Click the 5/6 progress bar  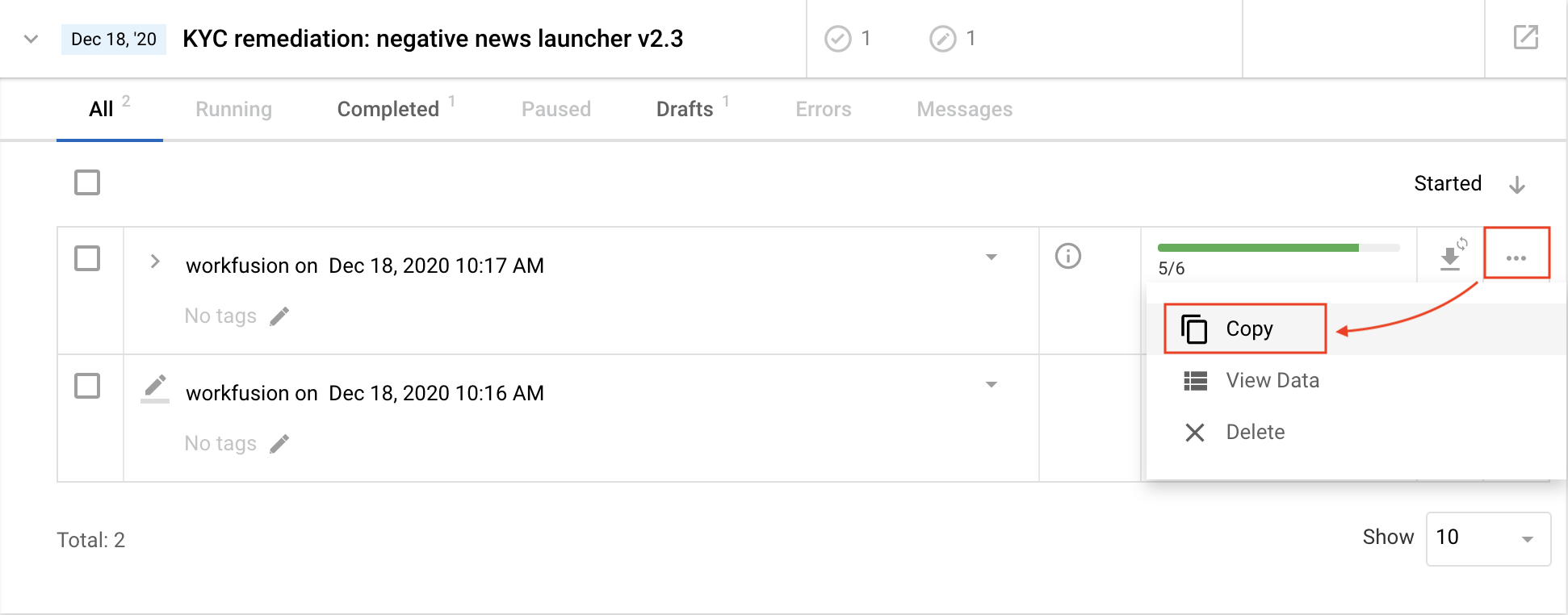(1278, 248)
